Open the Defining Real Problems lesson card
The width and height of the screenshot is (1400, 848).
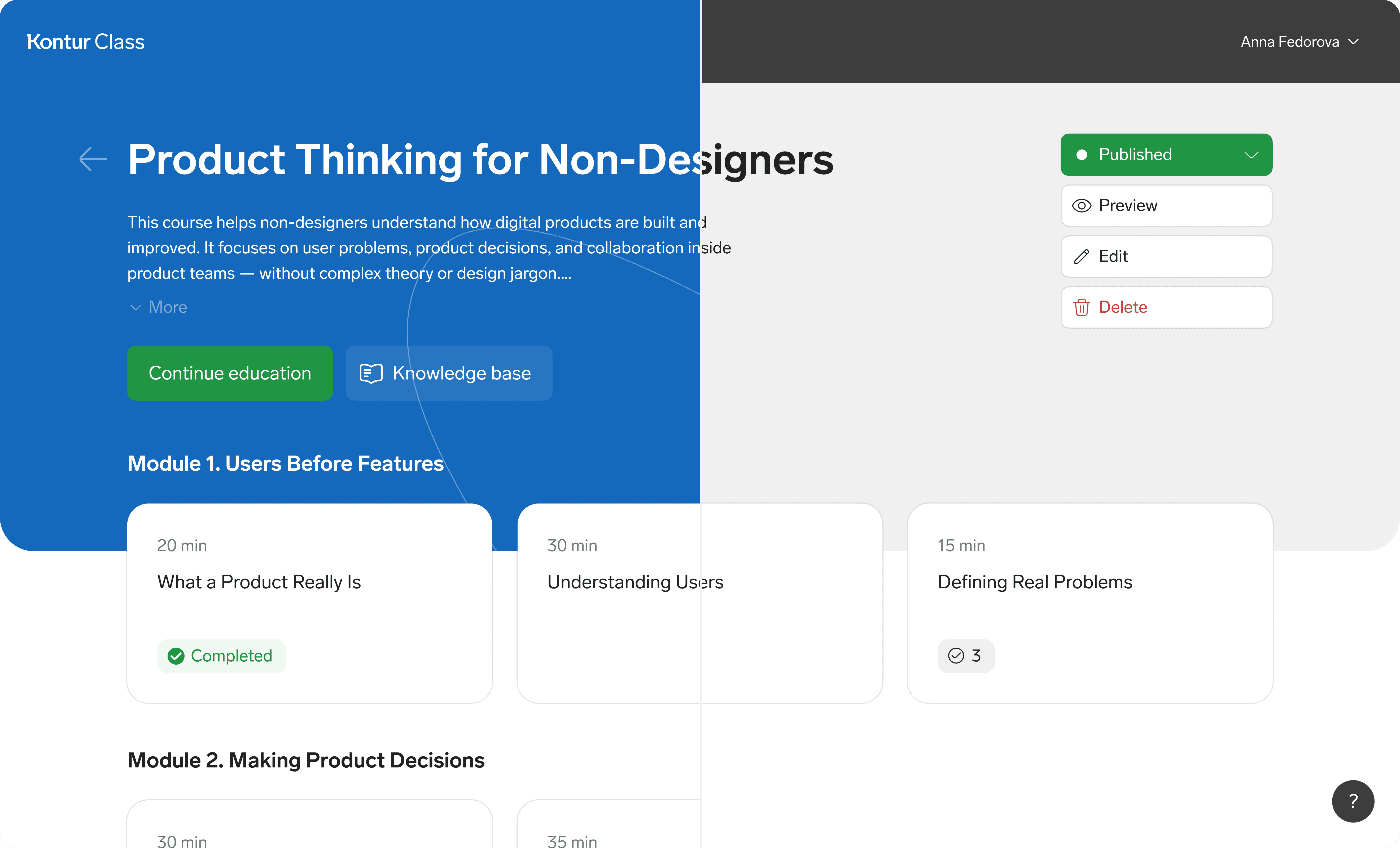[x=1089, y=603]
